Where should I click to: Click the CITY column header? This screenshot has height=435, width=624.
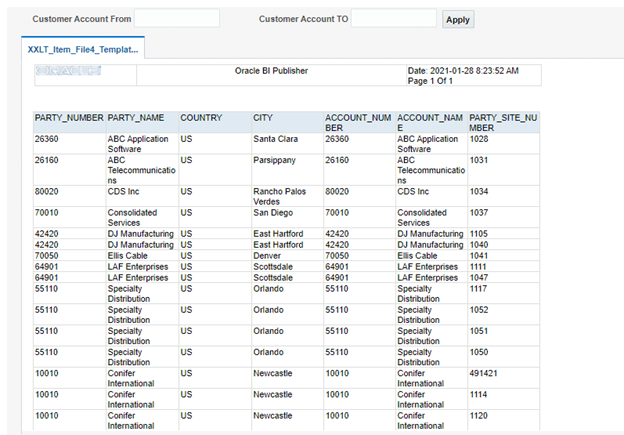pos(263,118)
